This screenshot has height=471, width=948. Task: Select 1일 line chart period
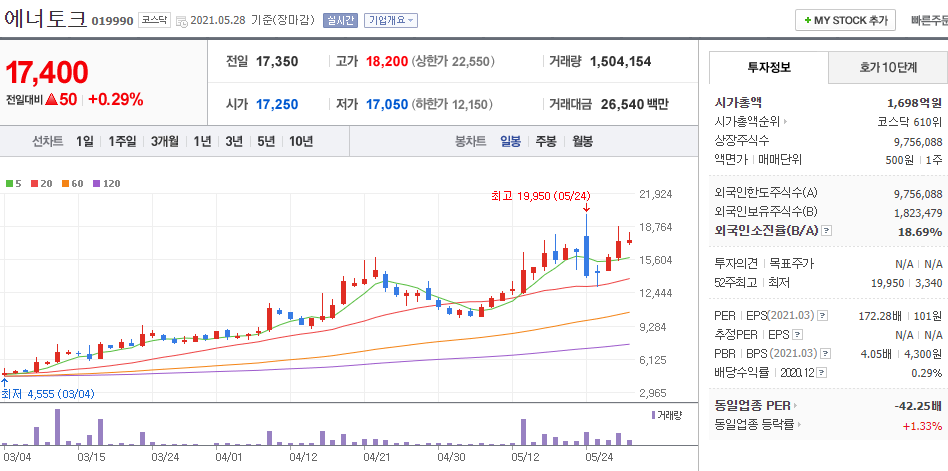coord(85,141)
